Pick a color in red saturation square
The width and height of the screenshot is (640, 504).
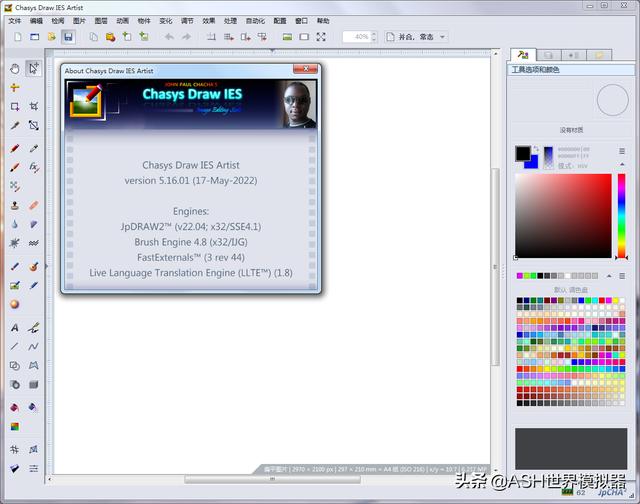click(x=563, y=215)
